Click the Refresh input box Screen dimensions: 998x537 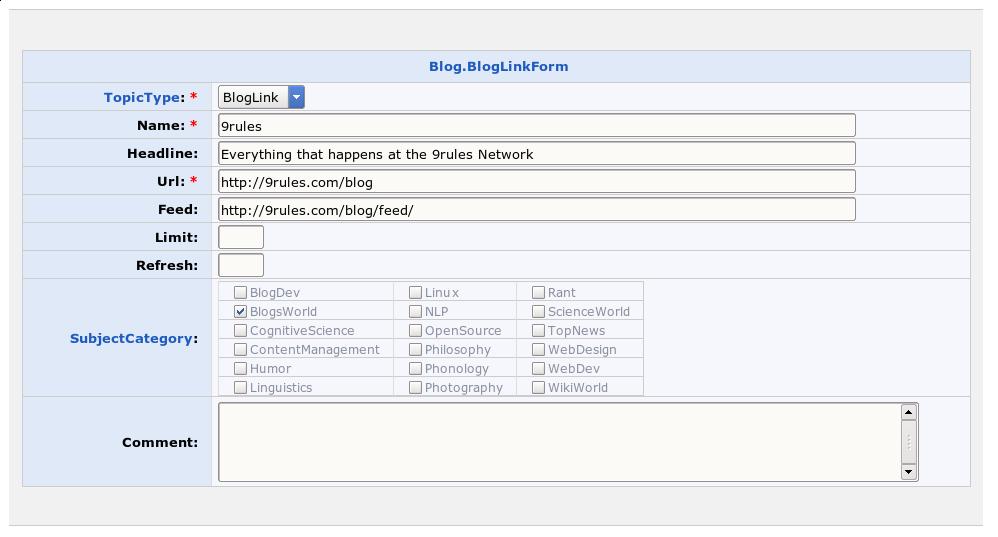tap(241, 265)
